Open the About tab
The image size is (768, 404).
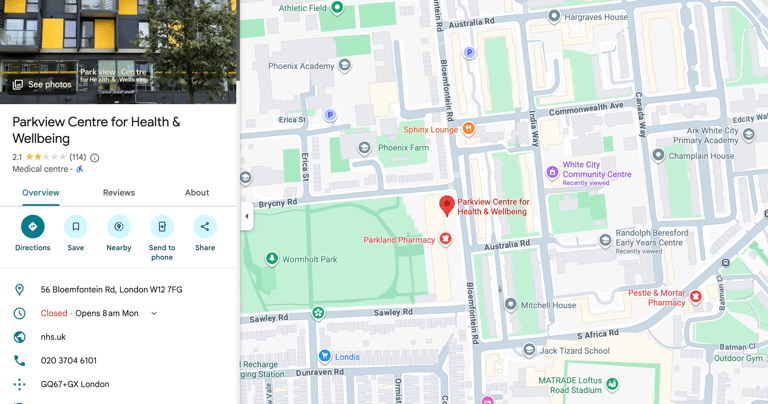(197, 193)
